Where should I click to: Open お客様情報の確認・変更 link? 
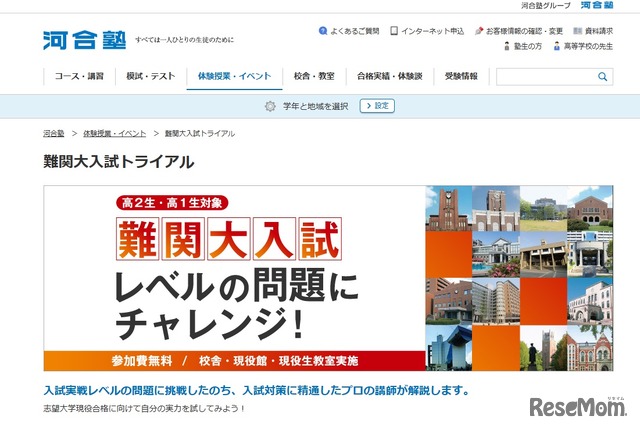[x=524, y=31]
